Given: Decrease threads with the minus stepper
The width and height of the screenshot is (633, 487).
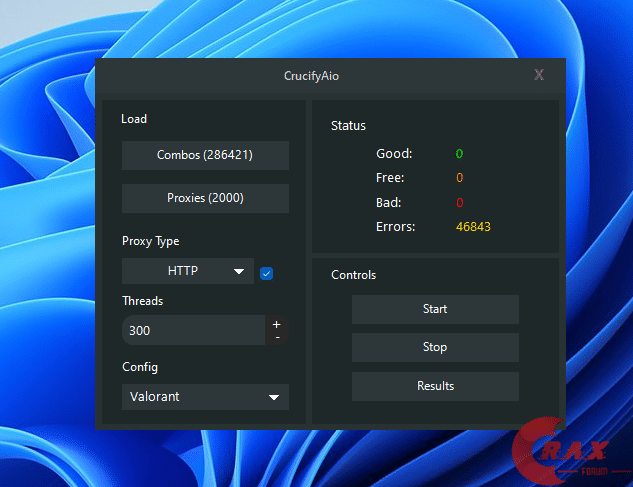Looking at the screenshot, I should click(x=277, y=337).
